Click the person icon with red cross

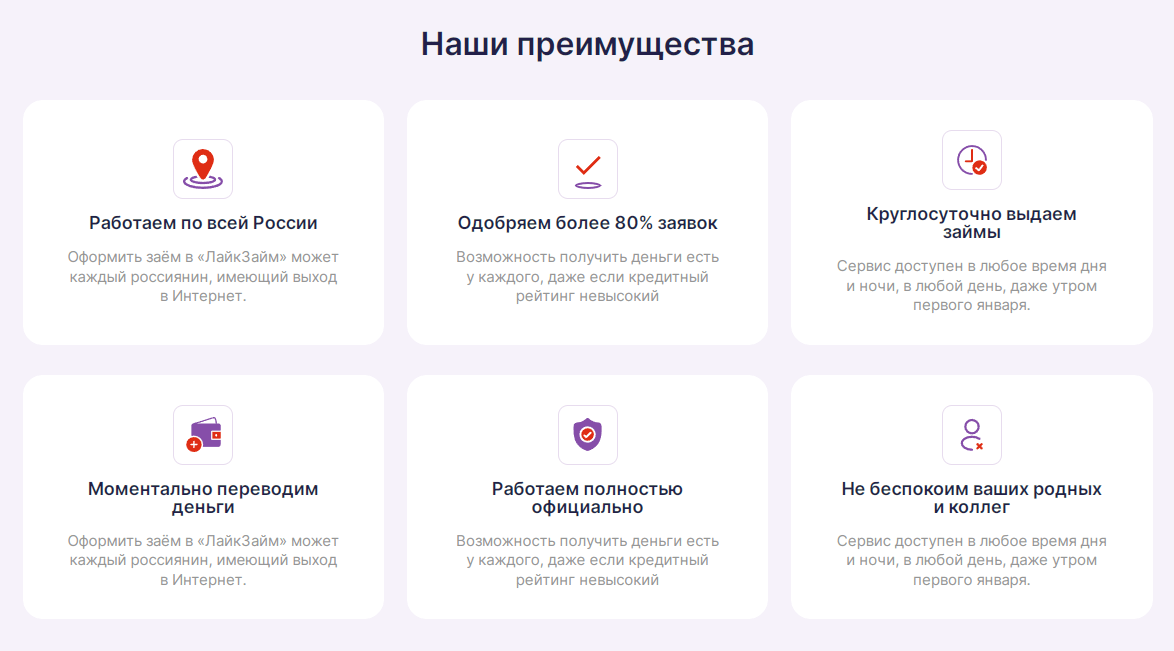click(971, 435)
